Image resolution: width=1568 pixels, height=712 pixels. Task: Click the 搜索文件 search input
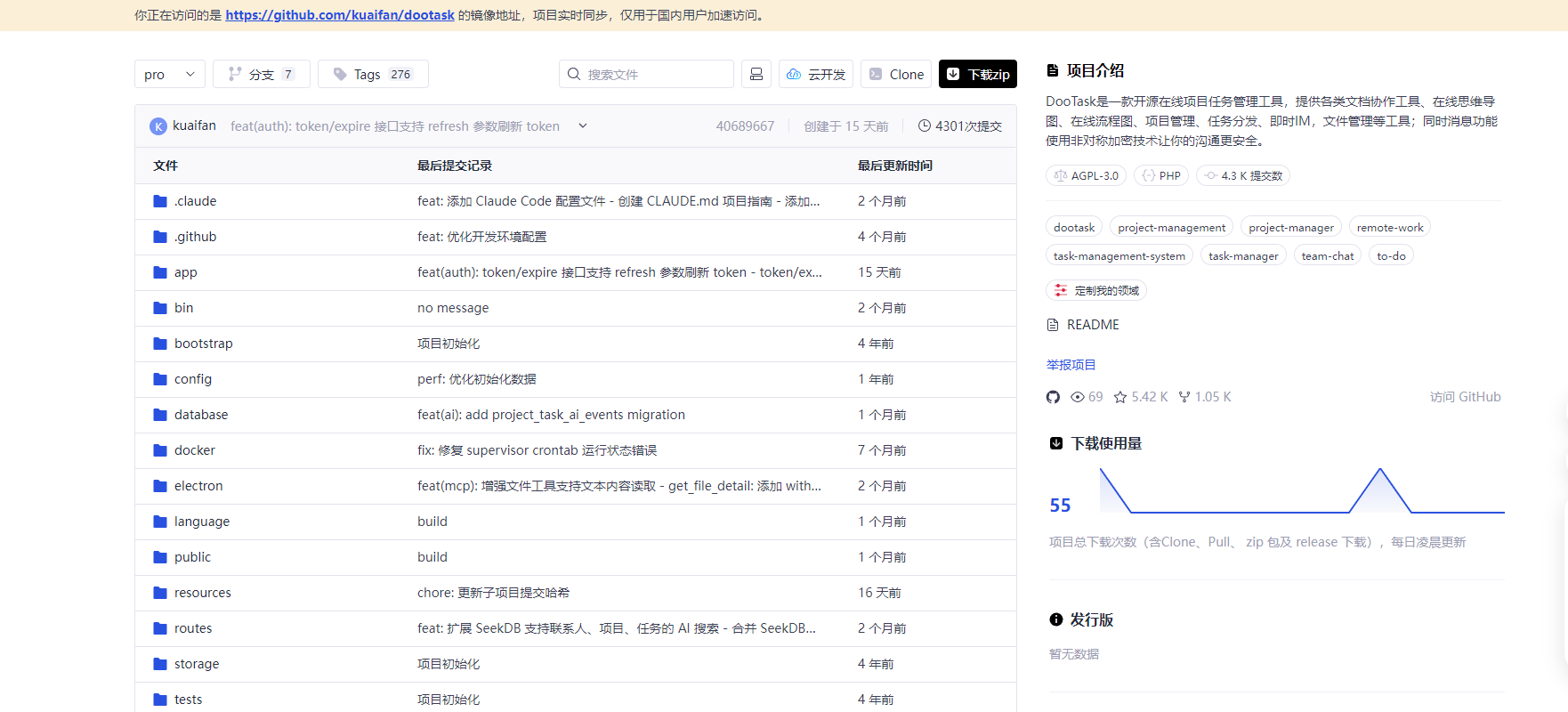coord(646,74)
